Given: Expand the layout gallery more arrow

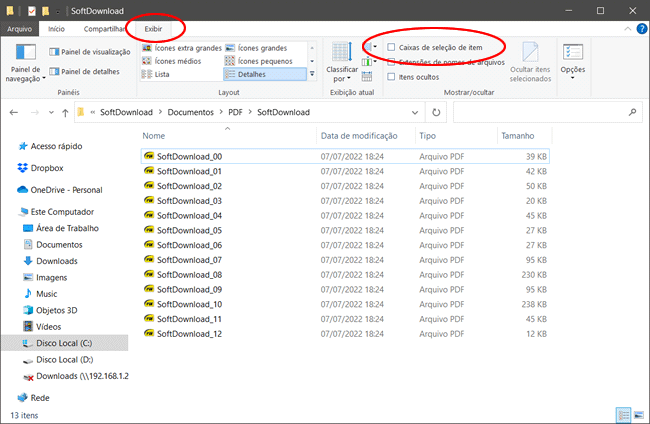Looking at the screenshot, I should click(312, 74).
